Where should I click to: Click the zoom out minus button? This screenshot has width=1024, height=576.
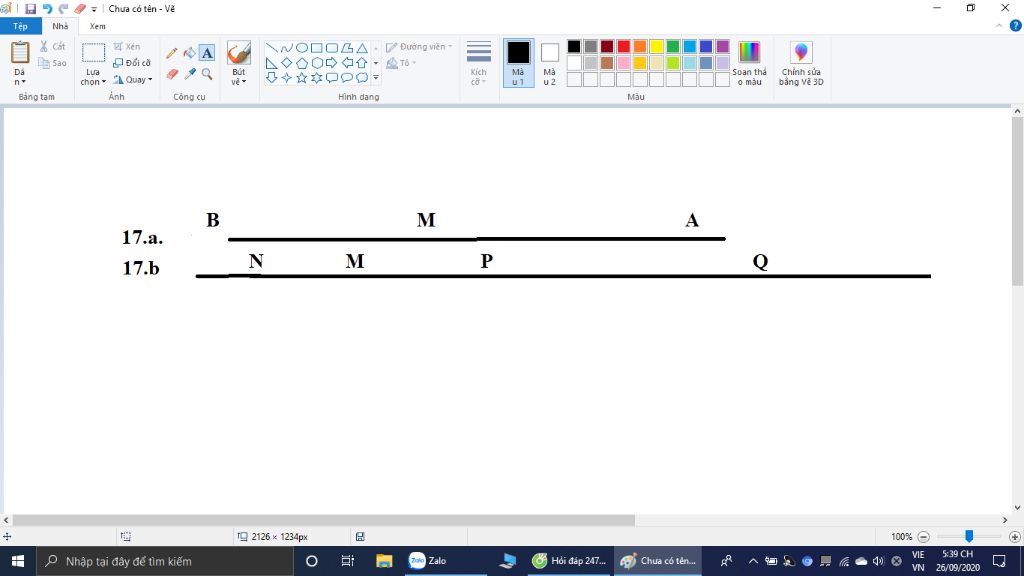click(x=923, y=537)
